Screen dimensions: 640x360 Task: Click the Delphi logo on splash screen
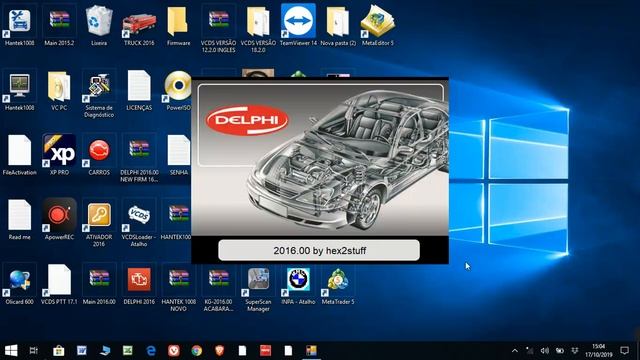(247, 120)
